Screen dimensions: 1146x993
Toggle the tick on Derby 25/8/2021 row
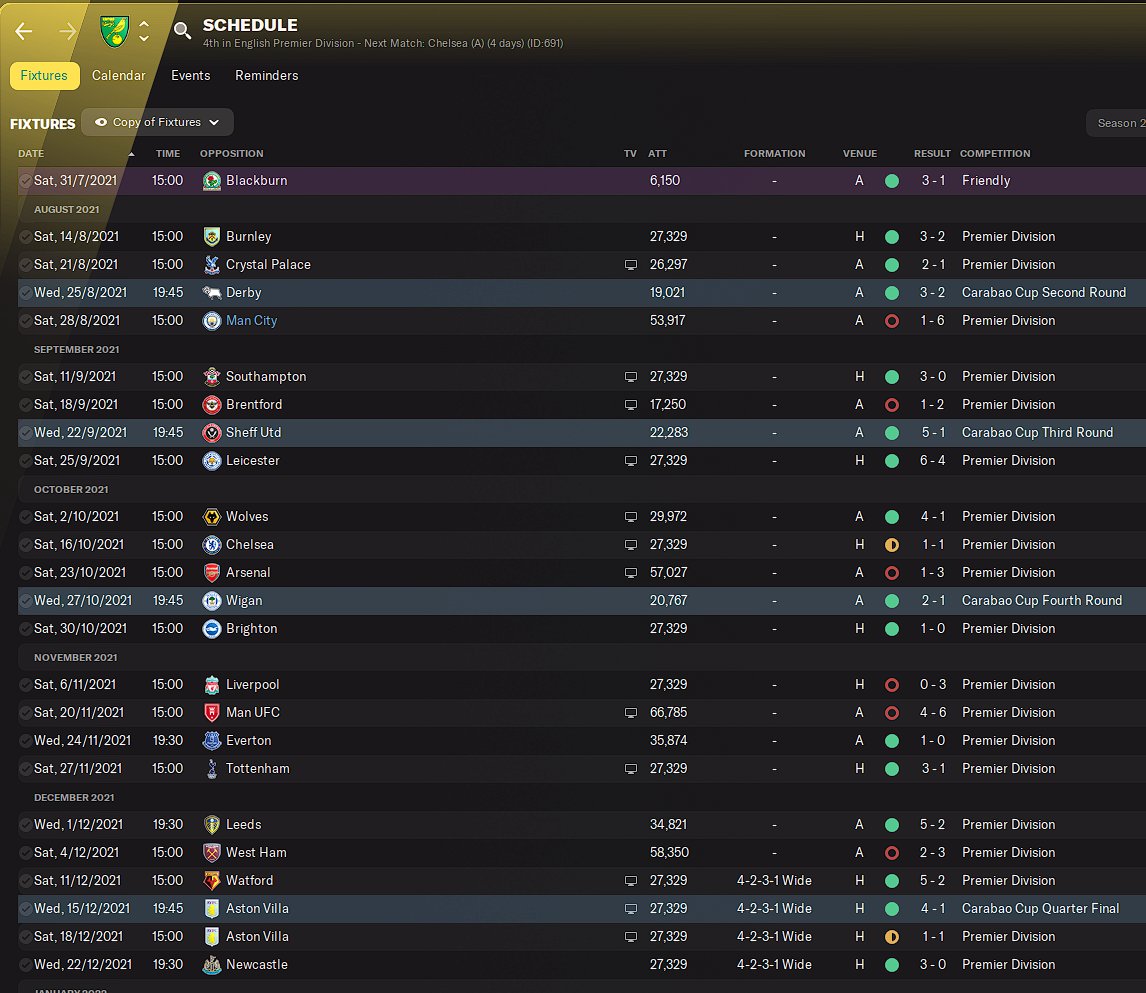tap(25, 293)
